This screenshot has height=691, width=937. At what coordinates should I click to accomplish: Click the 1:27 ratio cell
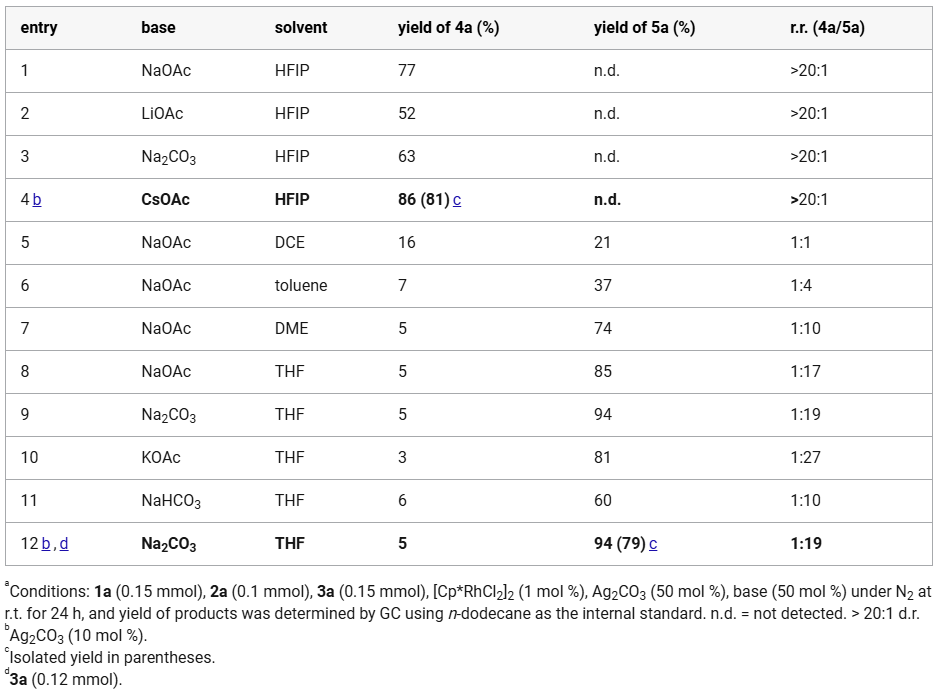tap(805, 458)
